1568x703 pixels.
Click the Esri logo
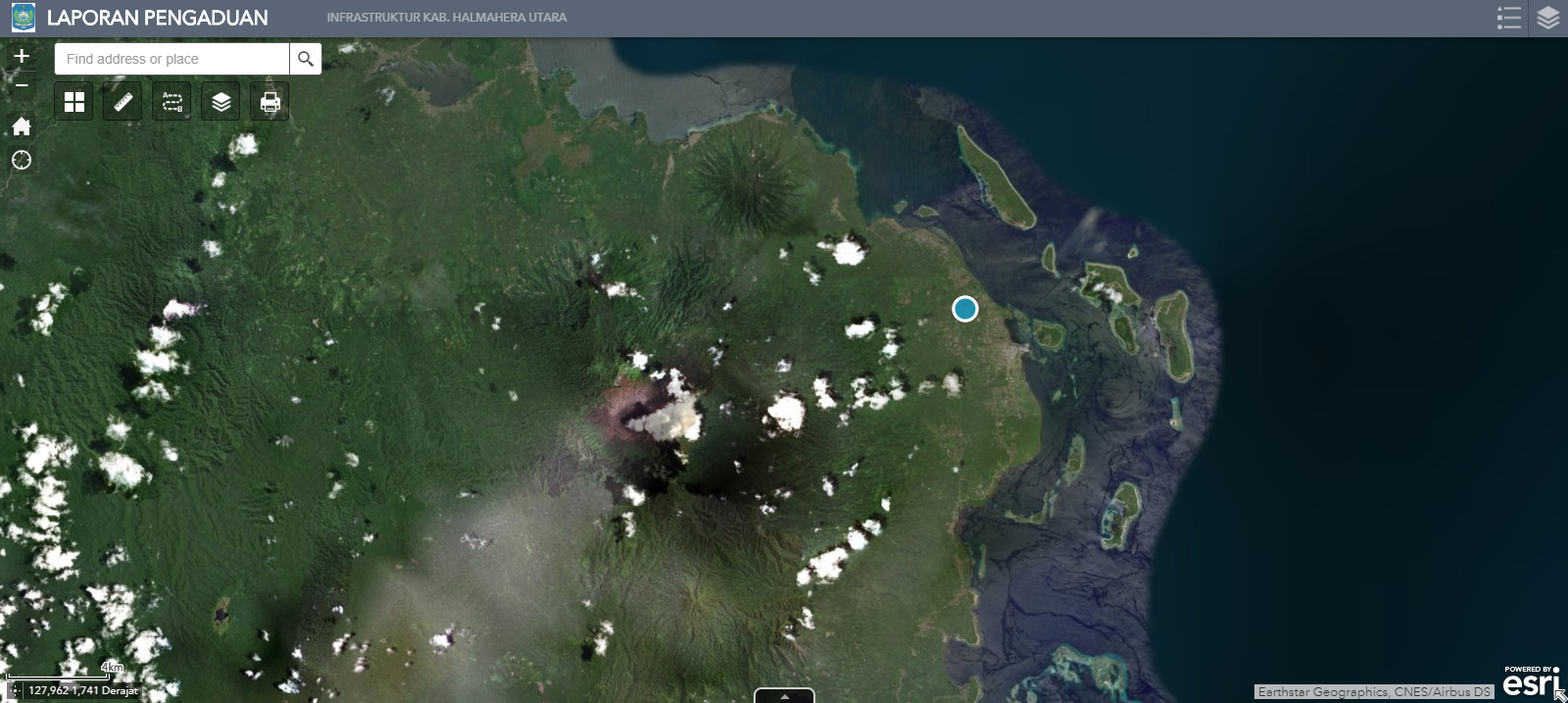[x=1531, y=681]
